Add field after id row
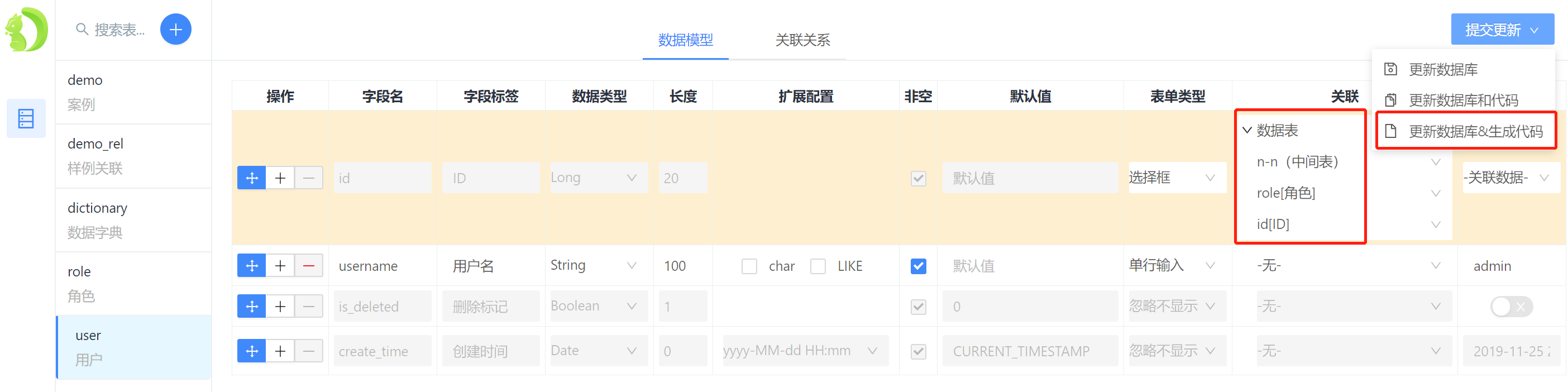This screenshot has width=1568, height=392. point(280,178)
